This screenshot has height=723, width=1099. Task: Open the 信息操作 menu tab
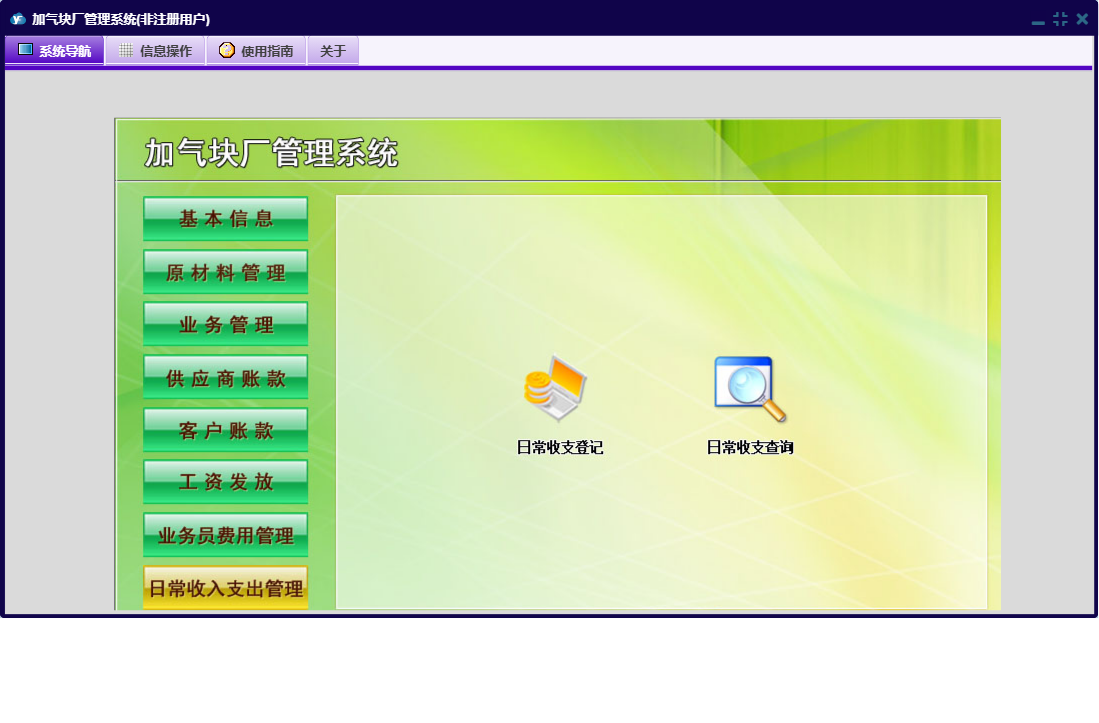pyautogui.click(x=156, y=50)
